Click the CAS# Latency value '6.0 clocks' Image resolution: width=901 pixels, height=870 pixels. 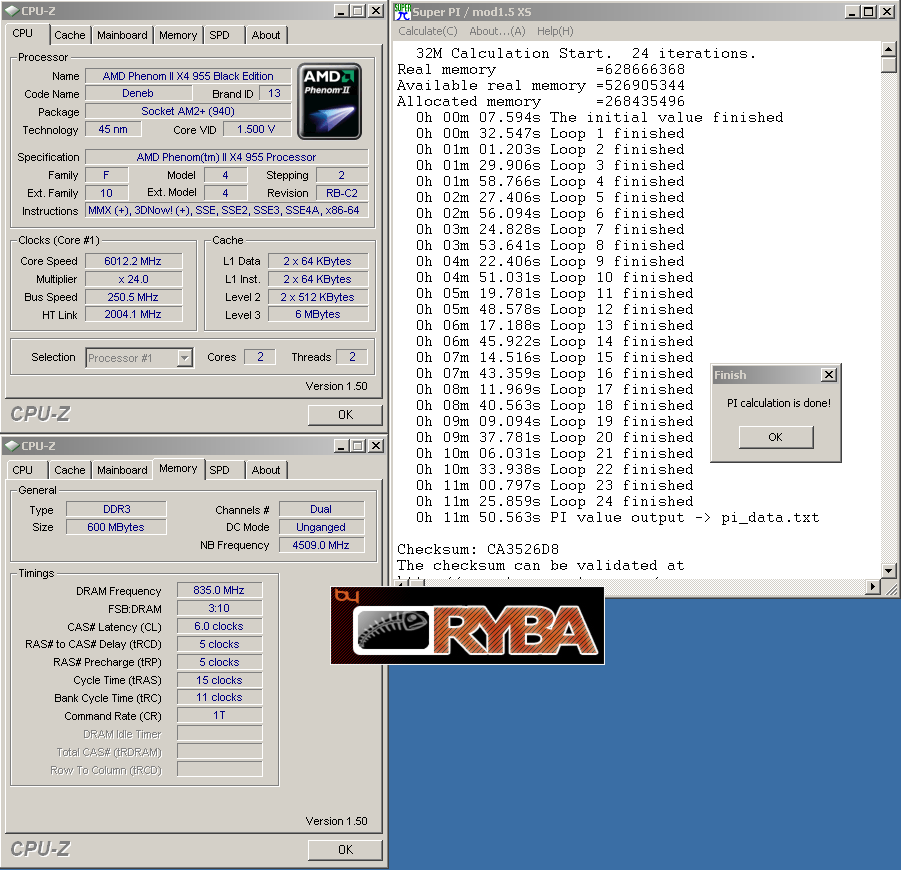(x=220, y=626)
